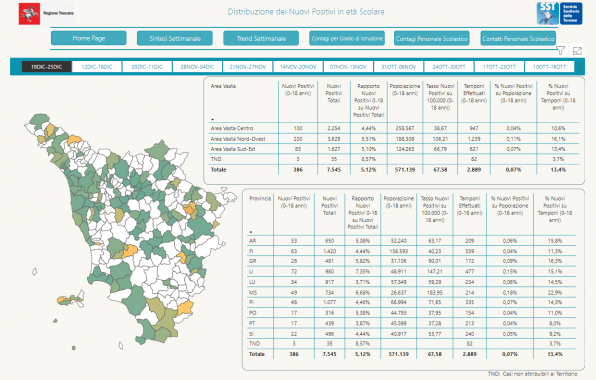596x380 pixels.
Task: Select Area Vasta Nord-Ovest row
Action: pos(394,139)
